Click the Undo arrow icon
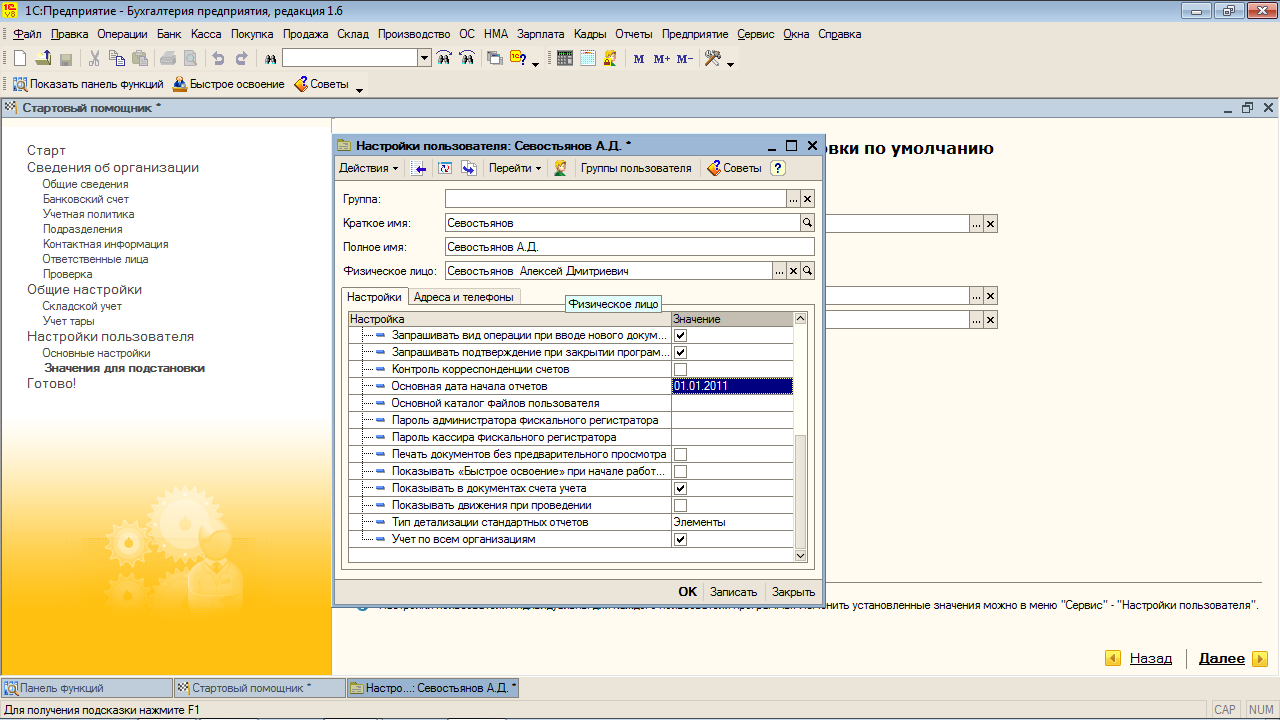Screen dimensions: 1280x720 pyautogui.click(x=218, y=59)
